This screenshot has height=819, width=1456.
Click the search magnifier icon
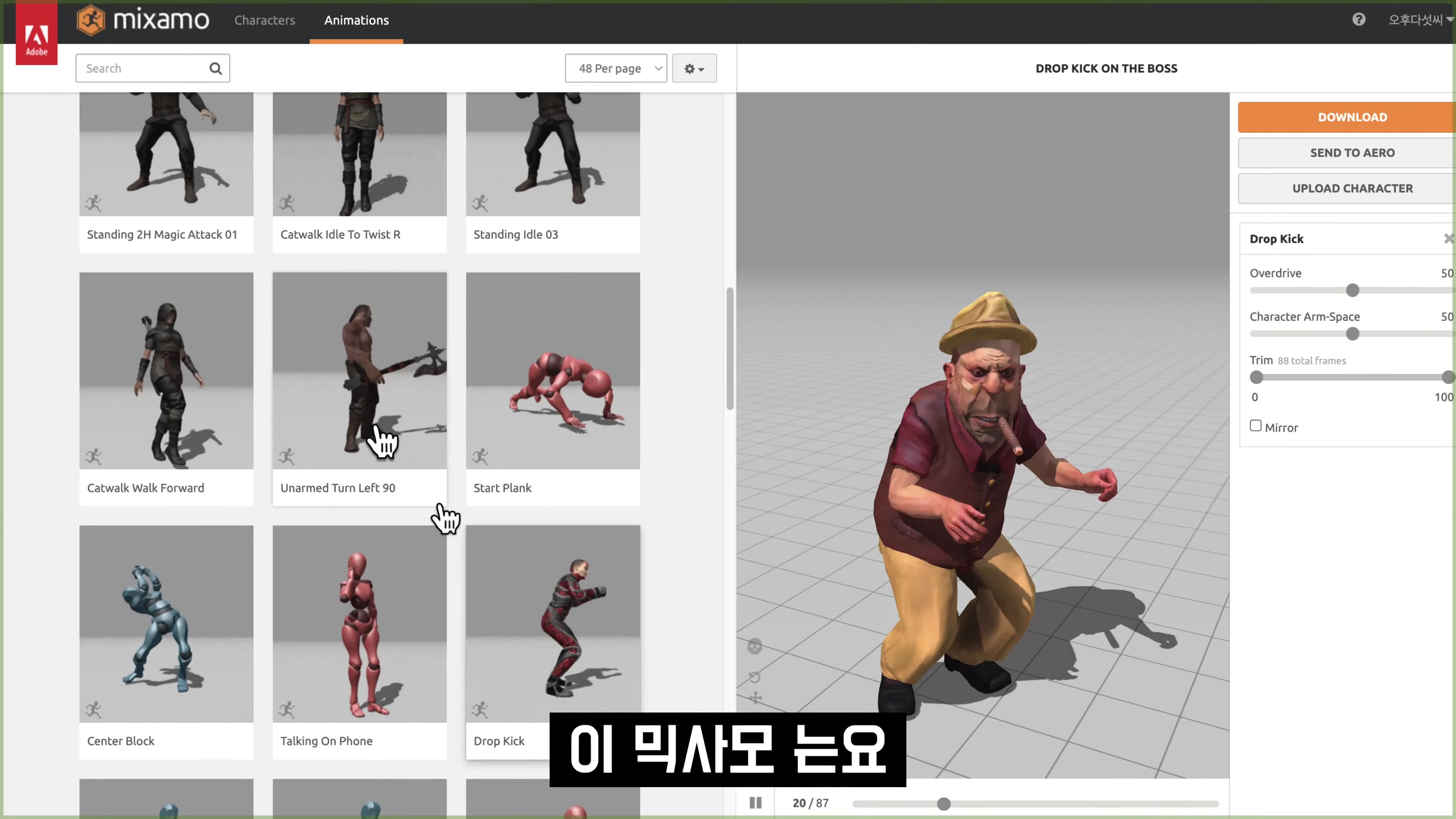point(216,68)
